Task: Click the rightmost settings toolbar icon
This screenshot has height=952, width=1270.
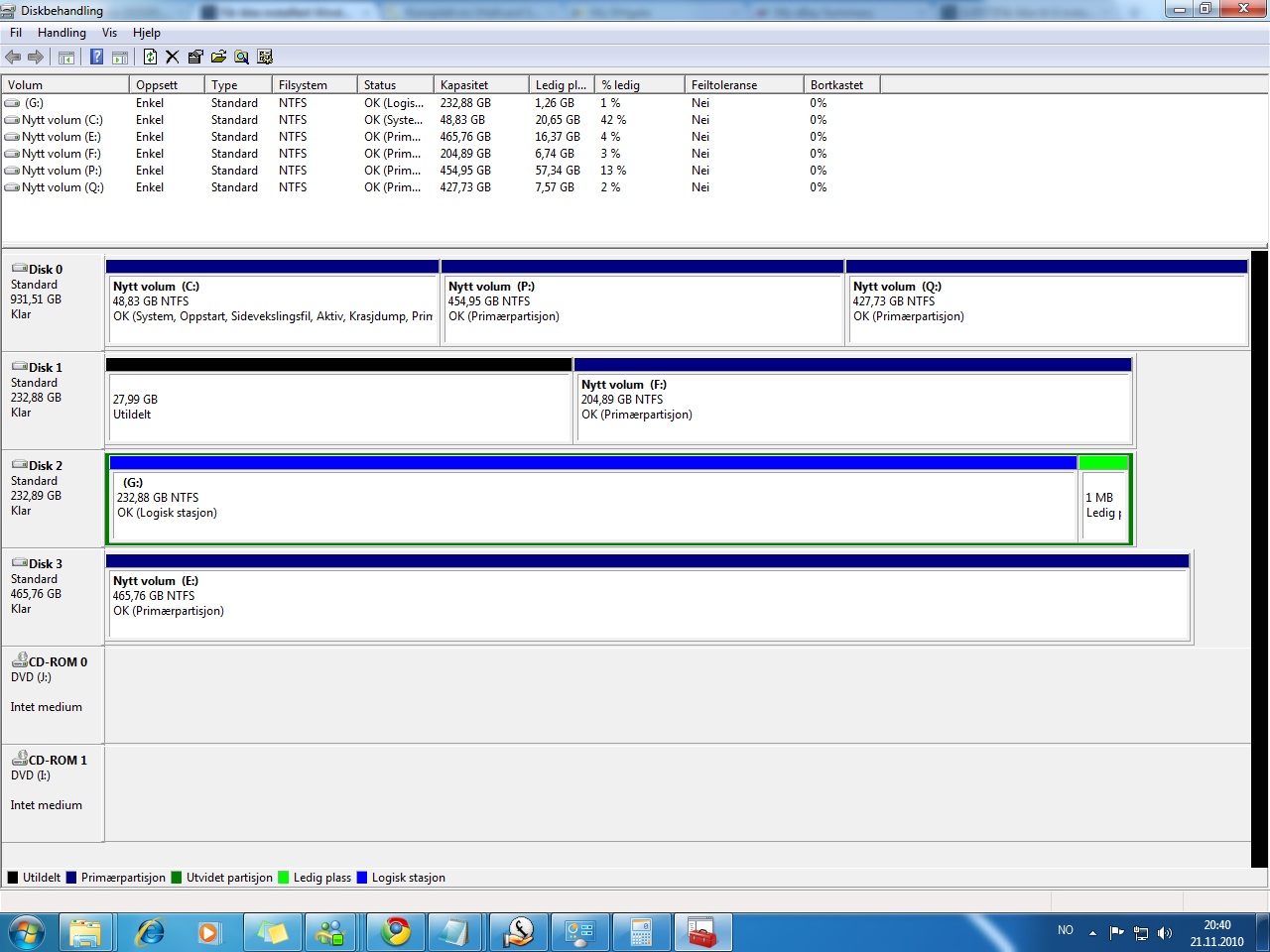Action: click(265, 58)
